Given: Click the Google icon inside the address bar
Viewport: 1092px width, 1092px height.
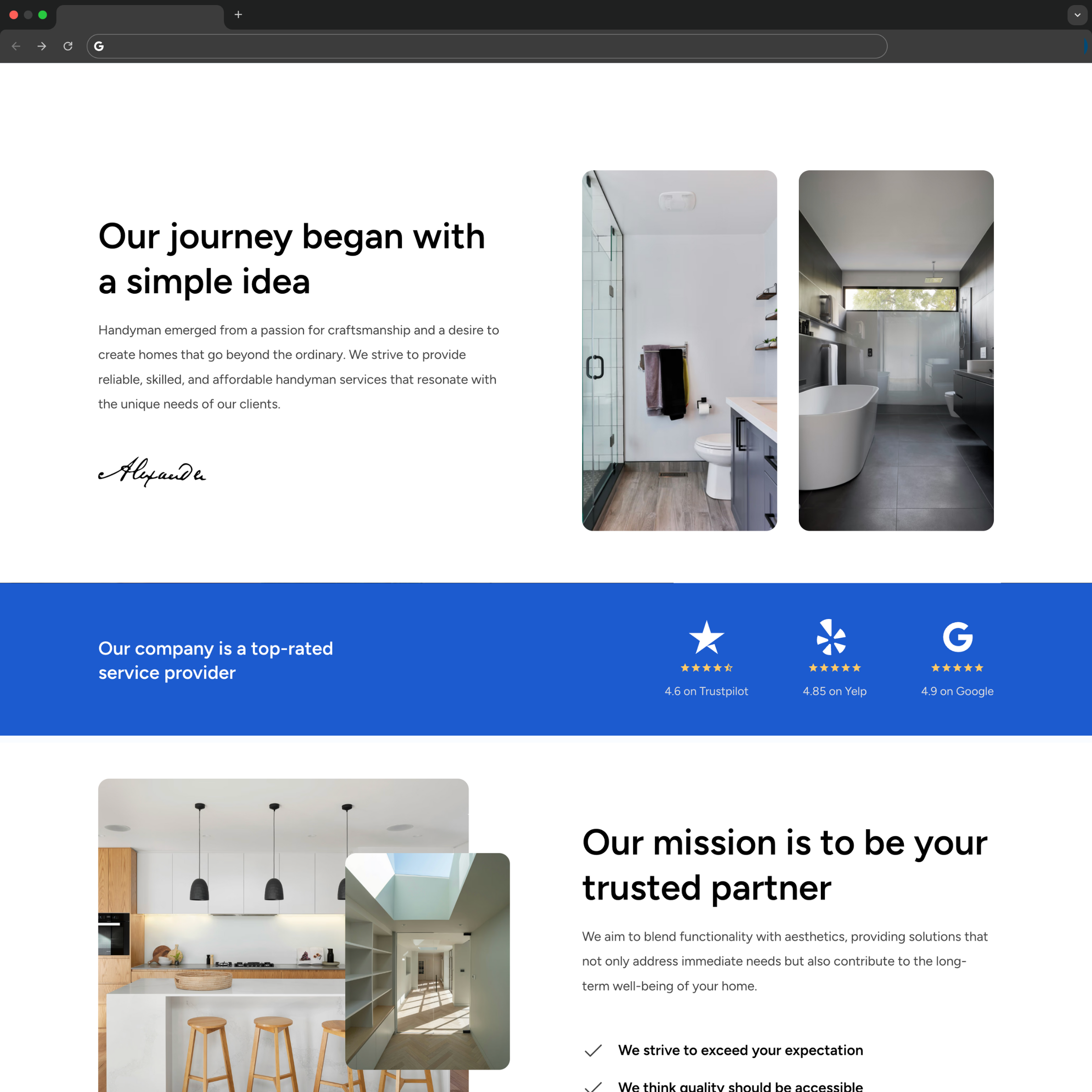Looking at the screenshot, I should (100, 46).
